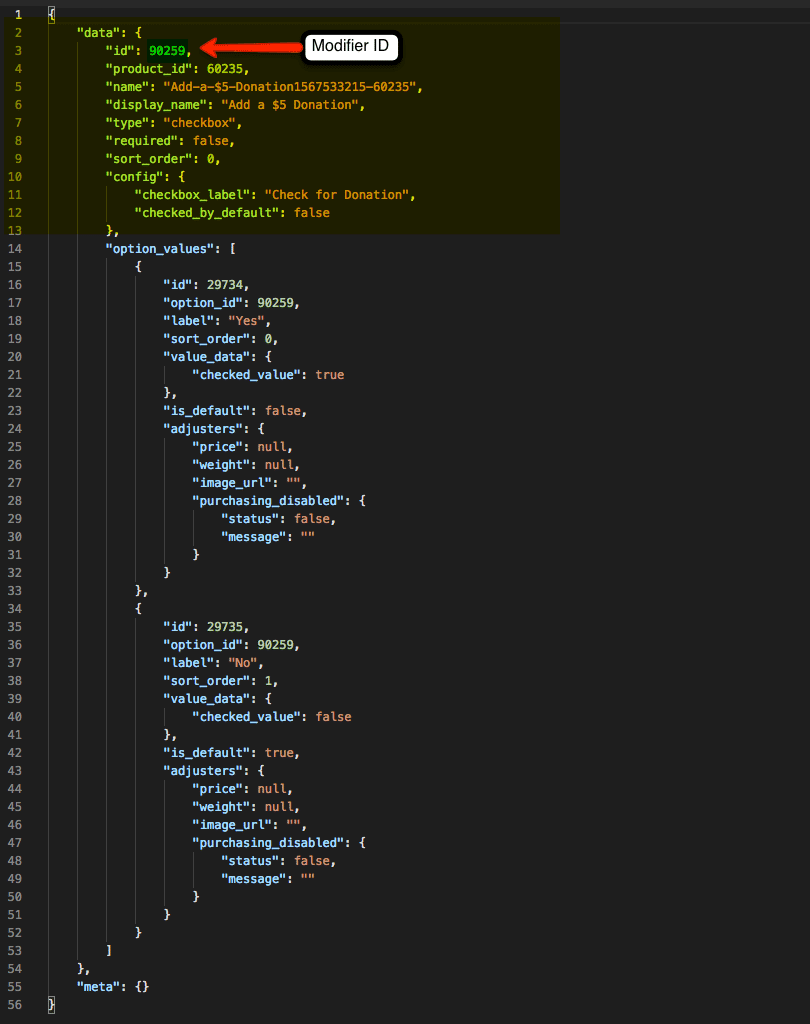Select the option value id 29734
Image resolution: width=810 pixels, height=1024 pixels.
[225, 285]
